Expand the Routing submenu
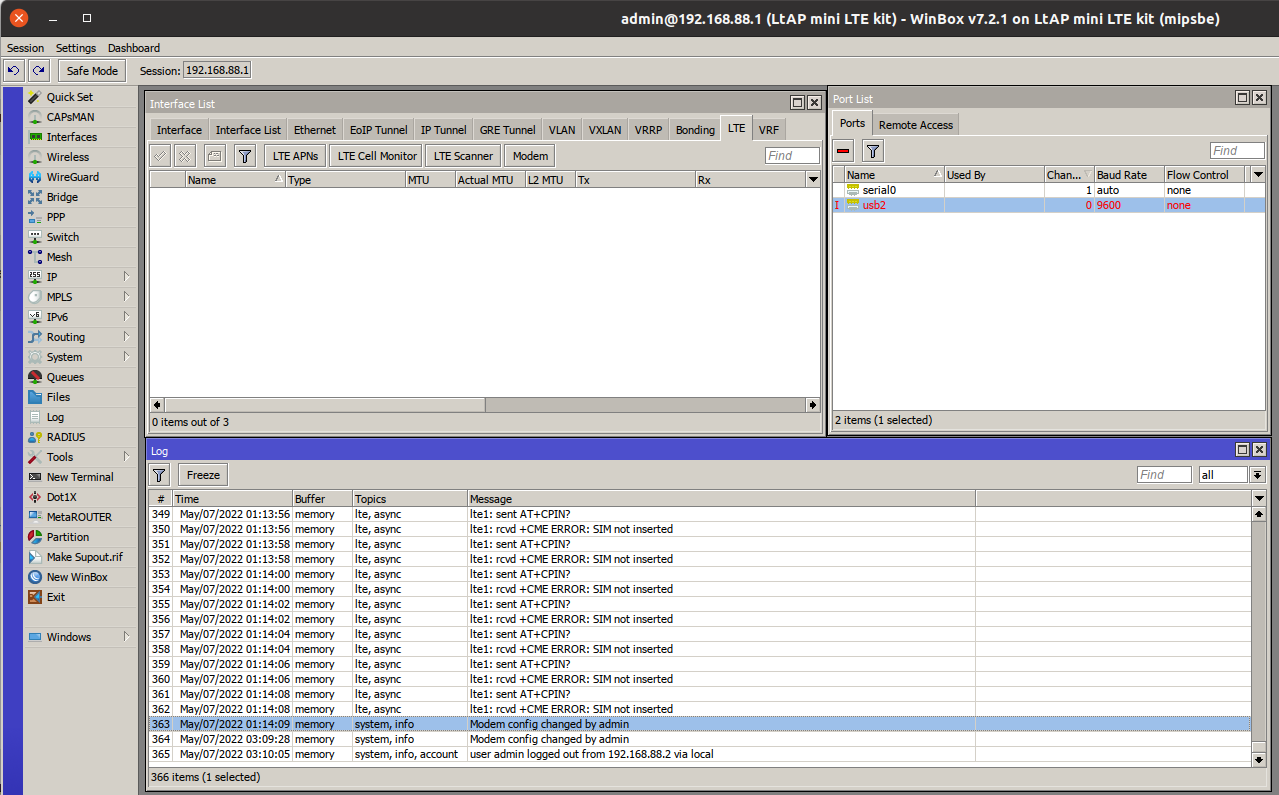 coord(127,337)
